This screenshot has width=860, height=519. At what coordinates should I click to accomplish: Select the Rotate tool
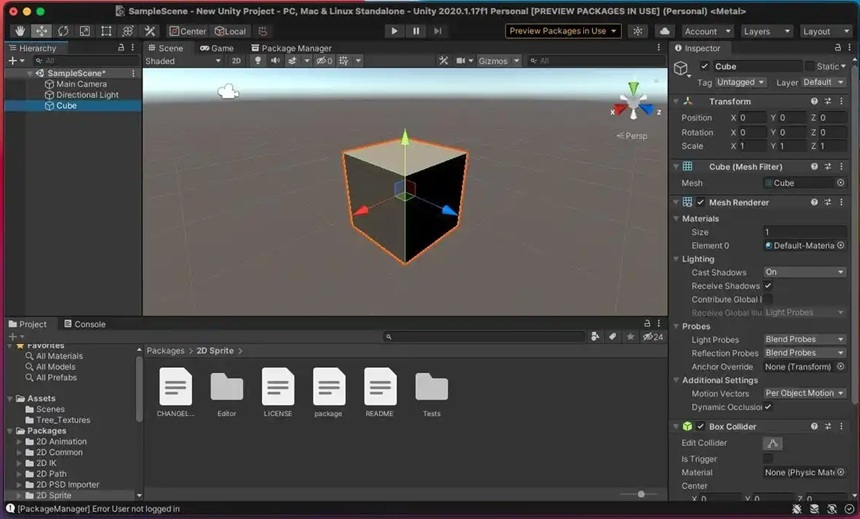tap(63, 31)
